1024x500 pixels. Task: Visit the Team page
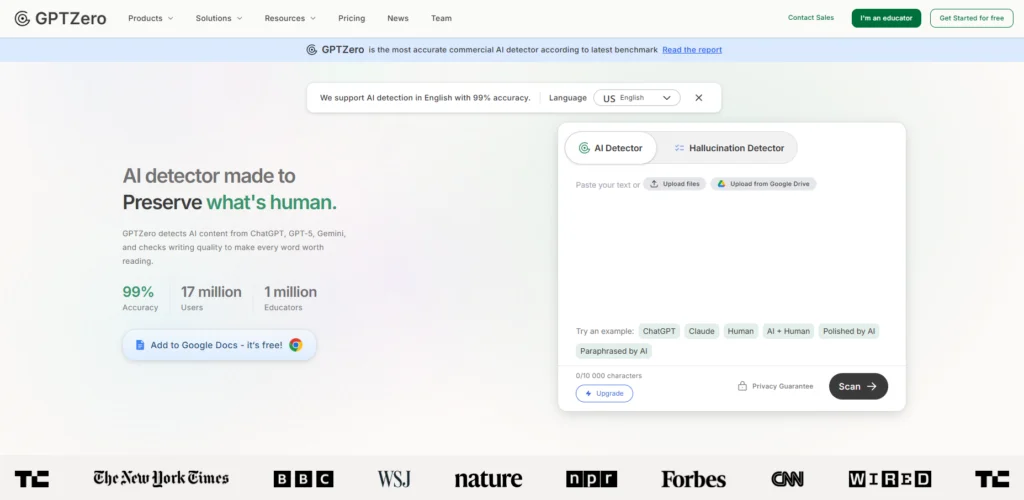tap(441, 18)
